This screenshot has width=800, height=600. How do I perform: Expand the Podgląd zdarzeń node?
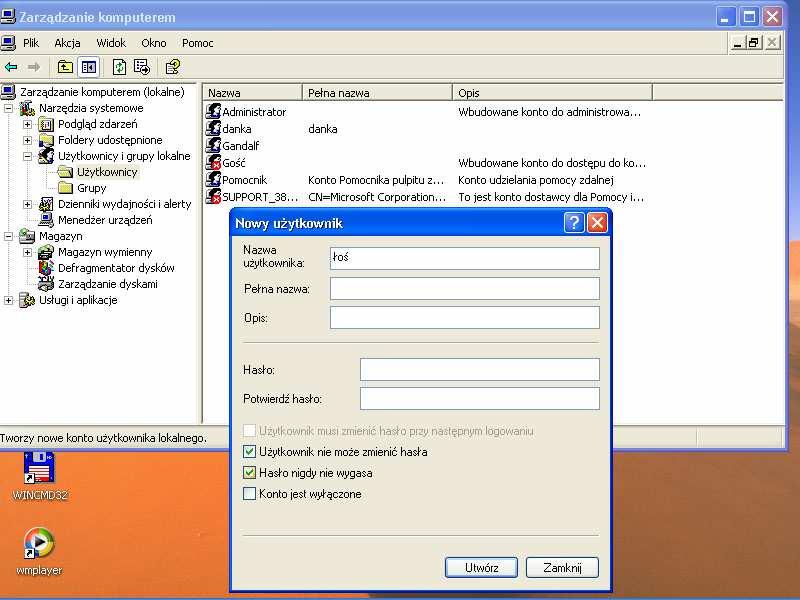click(28, 124)
